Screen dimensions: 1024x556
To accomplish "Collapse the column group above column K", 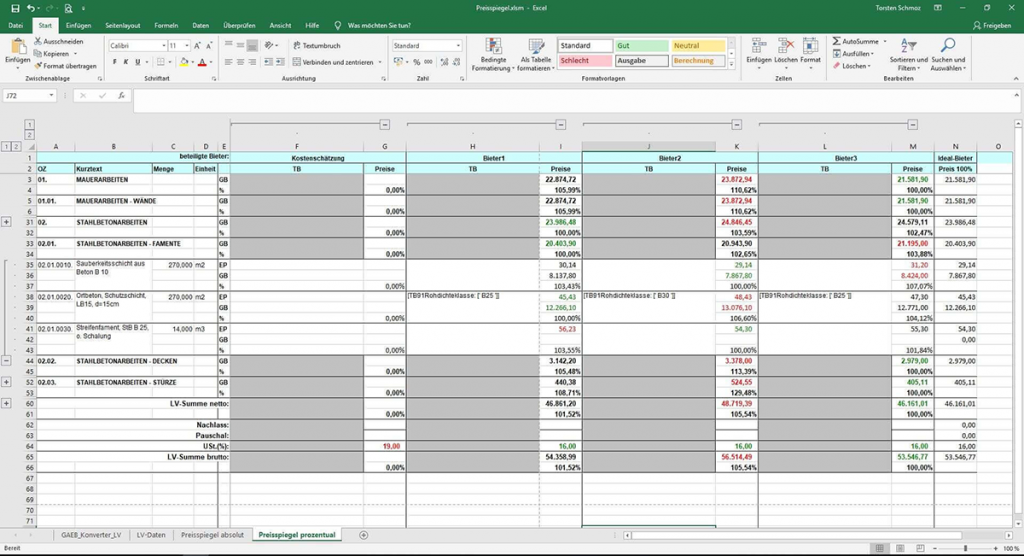I will [737, 125].
